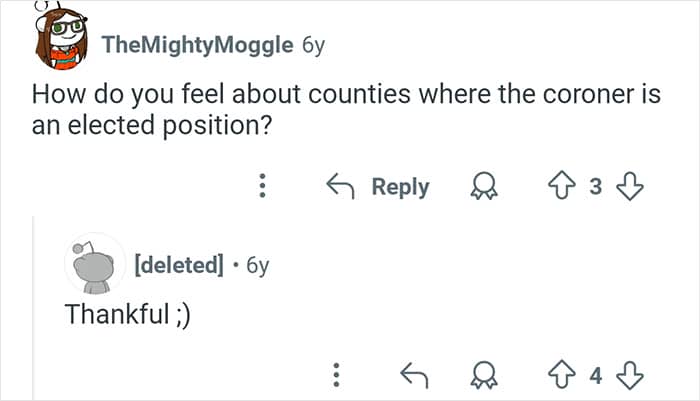Reply to the "Thankful" comment

click(413, 376)
